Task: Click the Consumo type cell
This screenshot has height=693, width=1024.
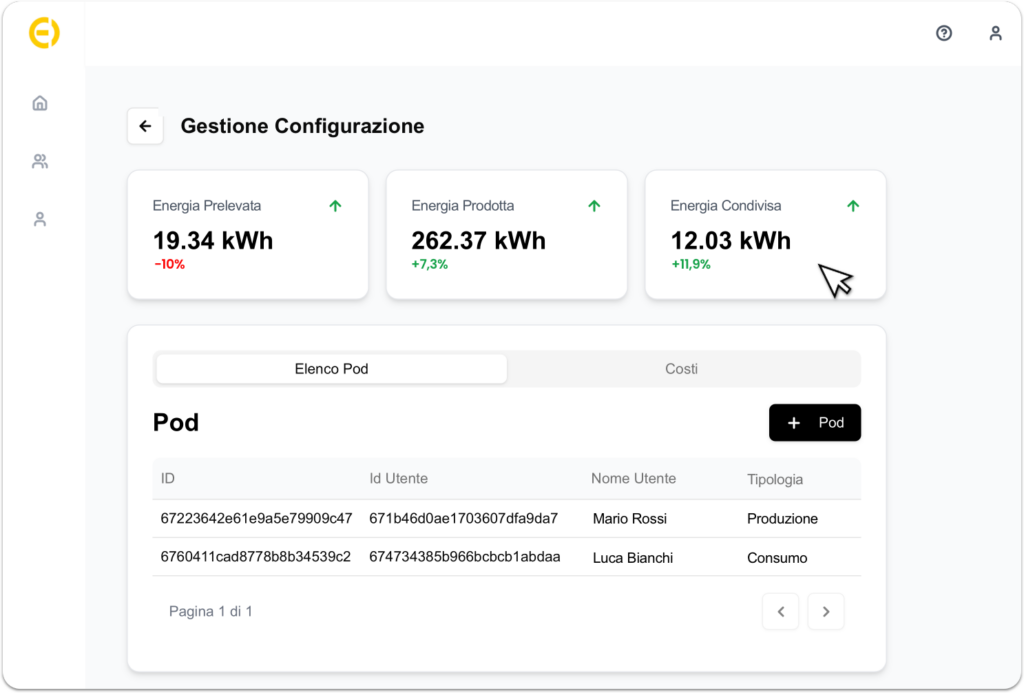Action: click(777, 558)
